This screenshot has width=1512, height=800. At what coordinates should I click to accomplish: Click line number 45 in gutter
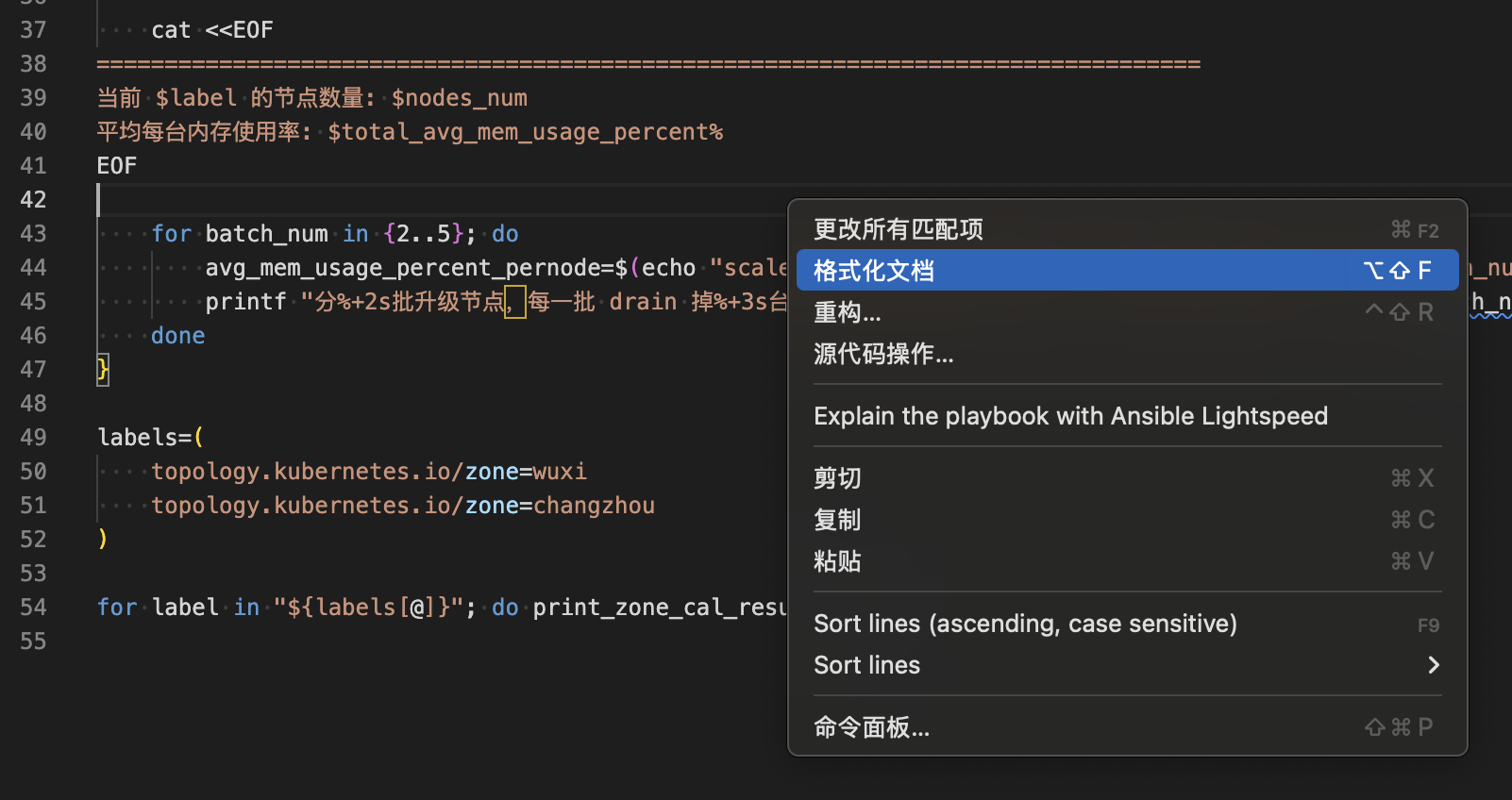33,302
